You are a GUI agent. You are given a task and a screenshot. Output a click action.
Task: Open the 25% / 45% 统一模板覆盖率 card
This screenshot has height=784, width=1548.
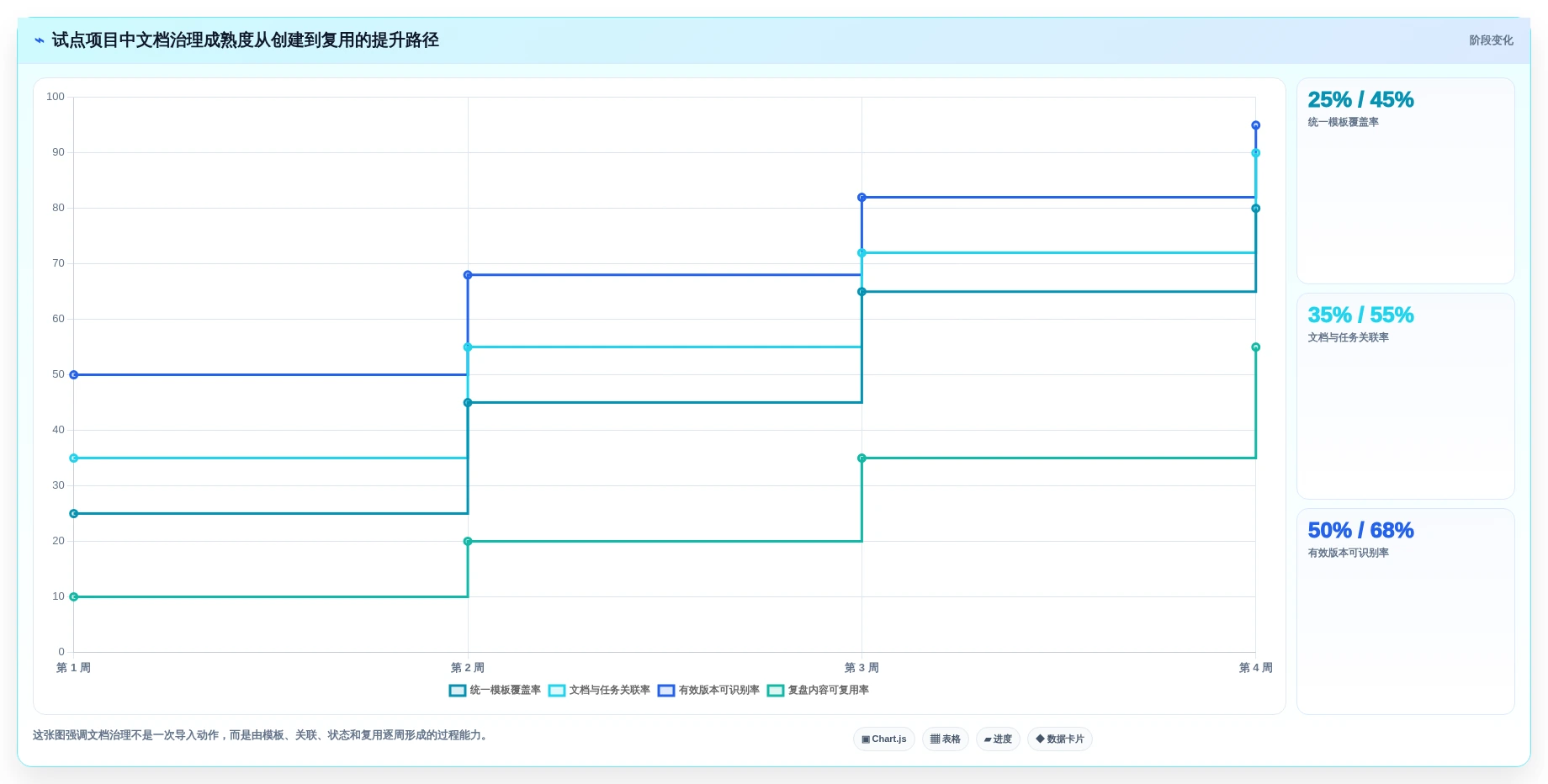tap(1405, 181)
